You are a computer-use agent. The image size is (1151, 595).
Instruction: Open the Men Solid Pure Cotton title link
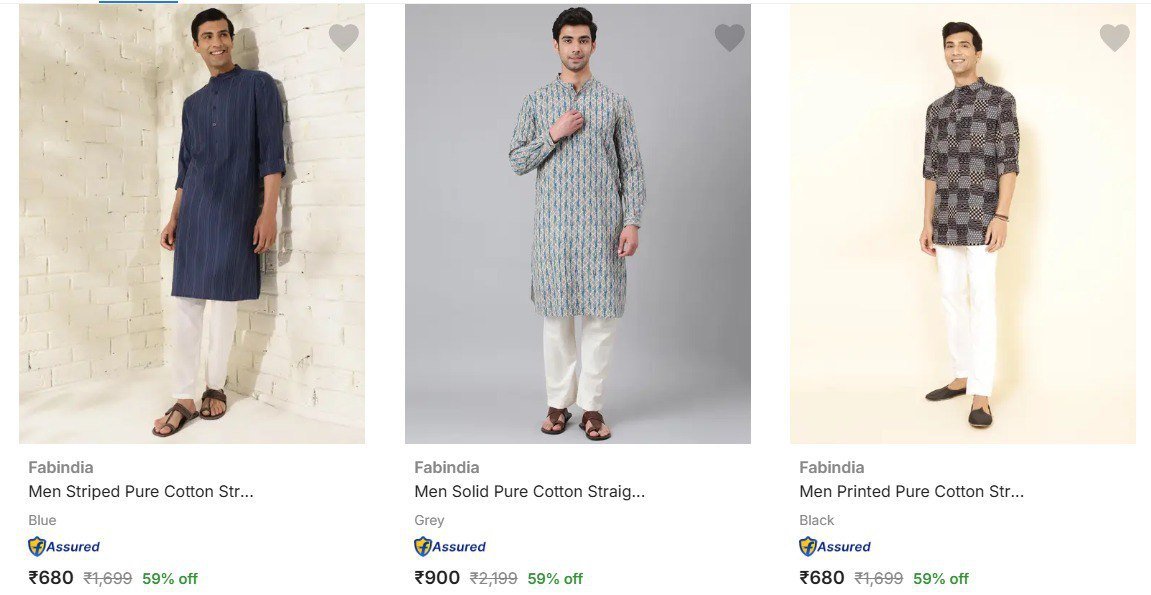529,491
